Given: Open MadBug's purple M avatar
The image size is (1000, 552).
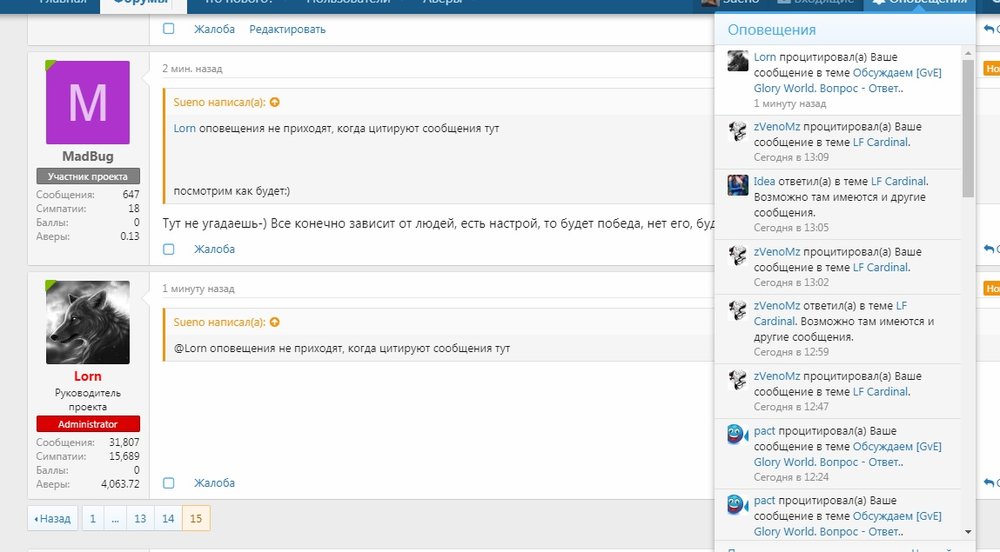Looking at the screenshot, I should pos(88,102).
